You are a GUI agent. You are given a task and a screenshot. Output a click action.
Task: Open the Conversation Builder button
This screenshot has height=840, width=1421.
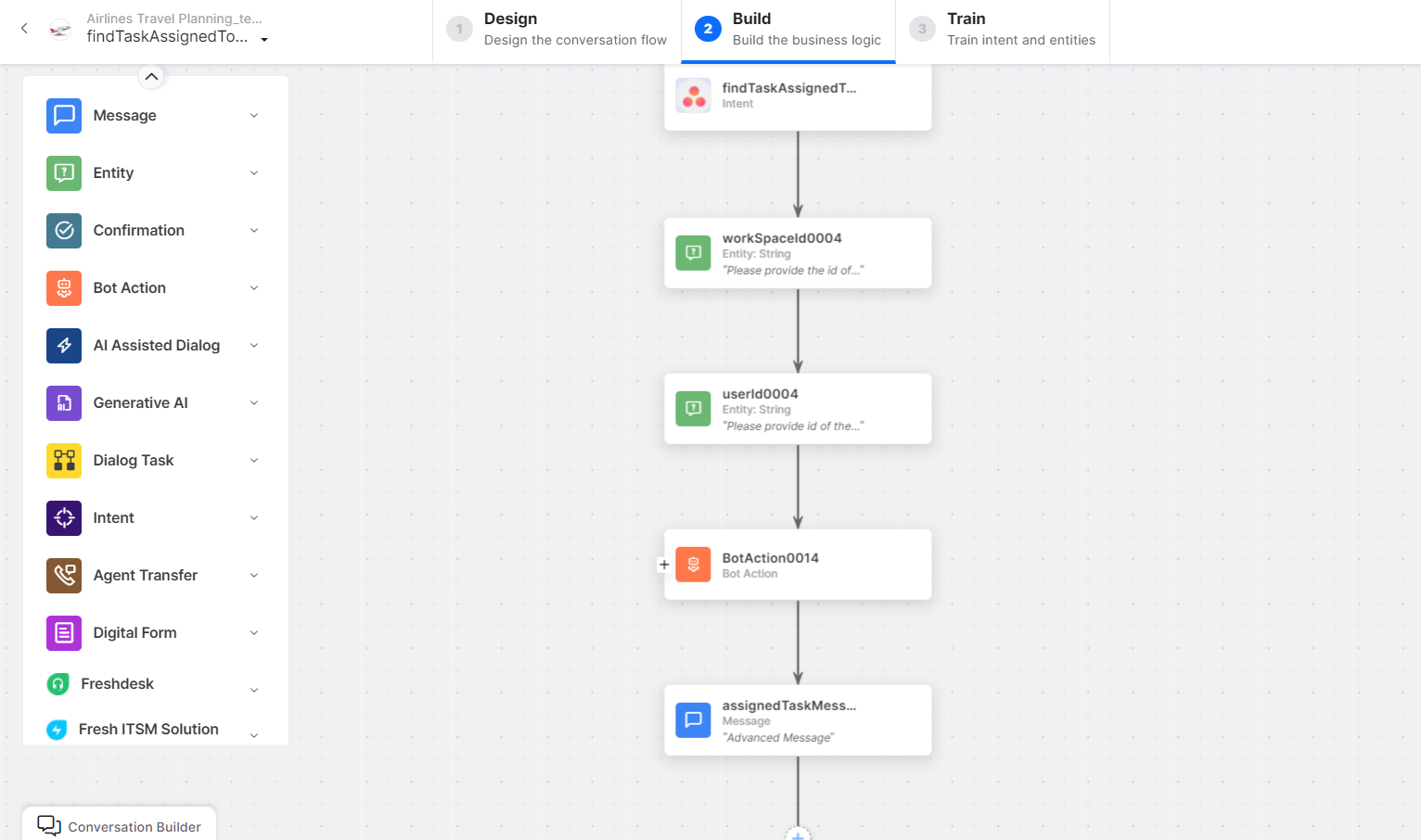click(x=120, y=826)
